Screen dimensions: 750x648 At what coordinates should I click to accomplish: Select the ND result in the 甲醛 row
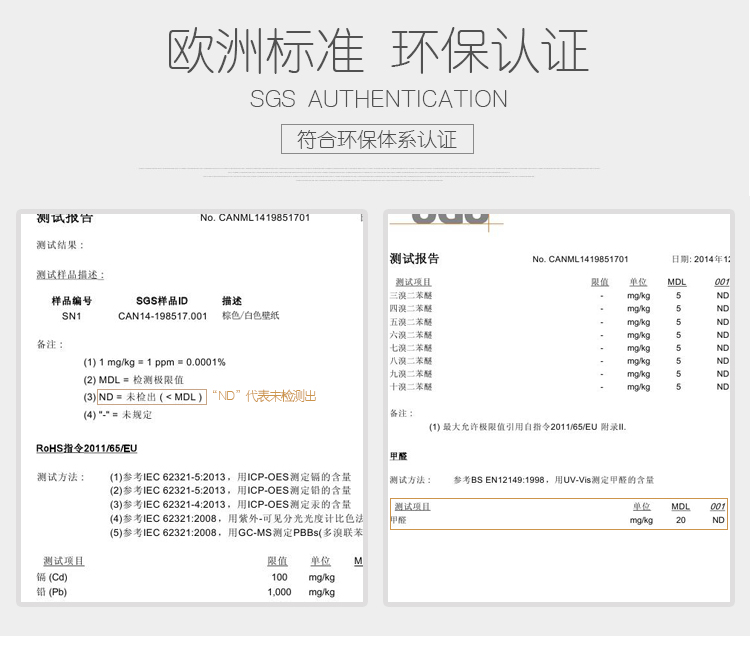(718, 520)
